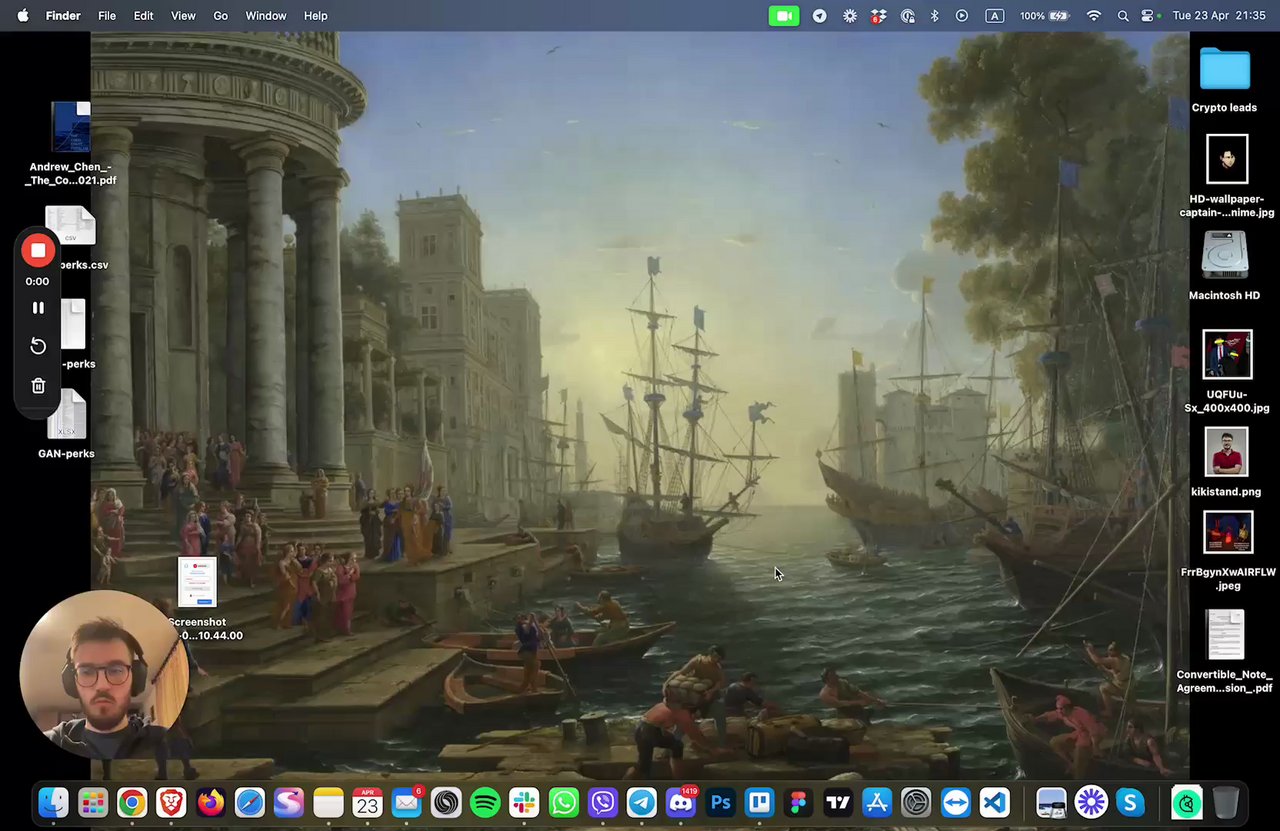Screen dimensions: 1280x831
Task: Open Slack from the Dock
Action: click(x=524, y=802)
